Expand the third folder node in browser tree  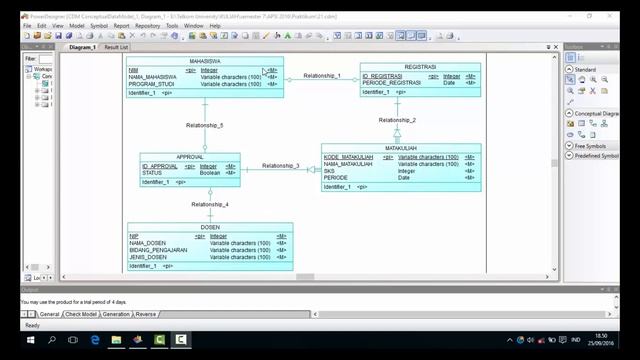pyautogui.click(x=37, y=104)
